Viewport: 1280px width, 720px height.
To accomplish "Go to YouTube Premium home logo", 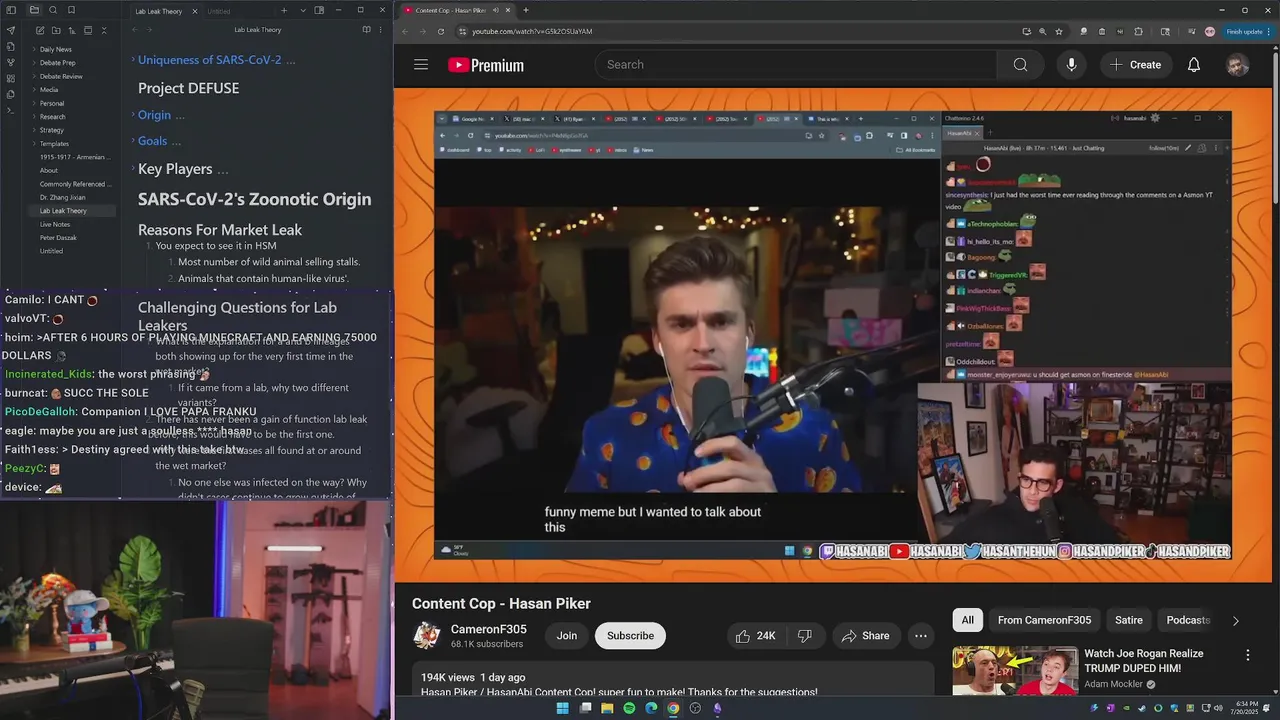I will [x=486, y=65].
